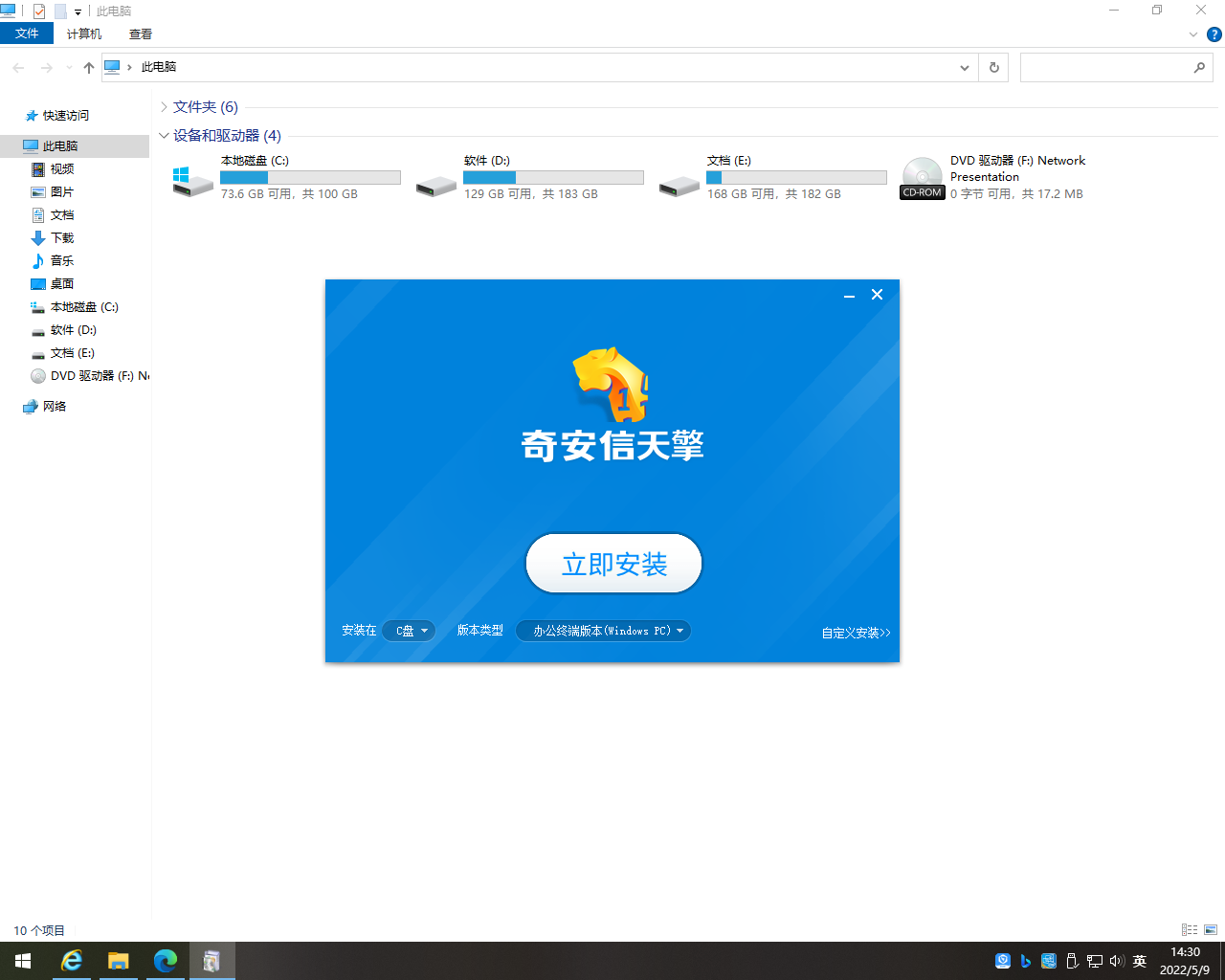Open the 自定义安装>> link
The height and width of the screenshot is (980, 1225).
point(856,633)
